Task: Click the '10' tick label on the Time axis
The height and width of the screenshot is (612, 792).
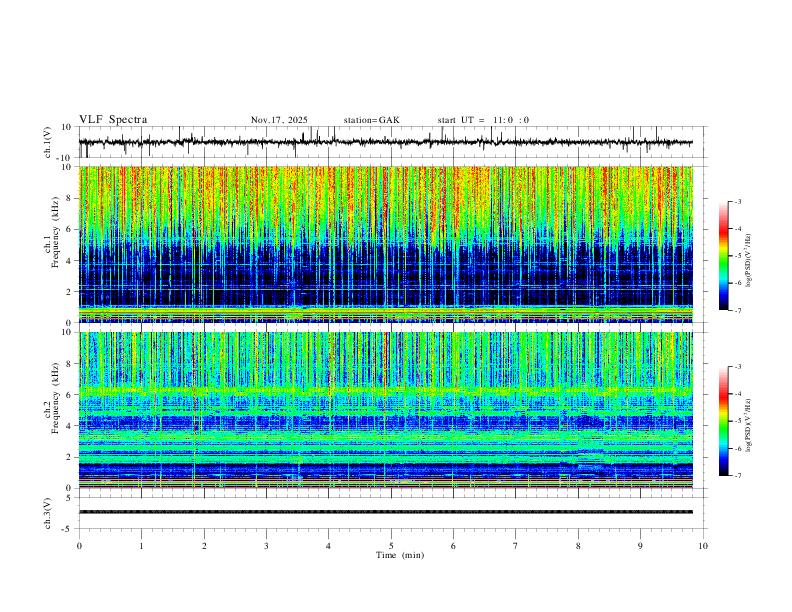Action: coord(703,546)
